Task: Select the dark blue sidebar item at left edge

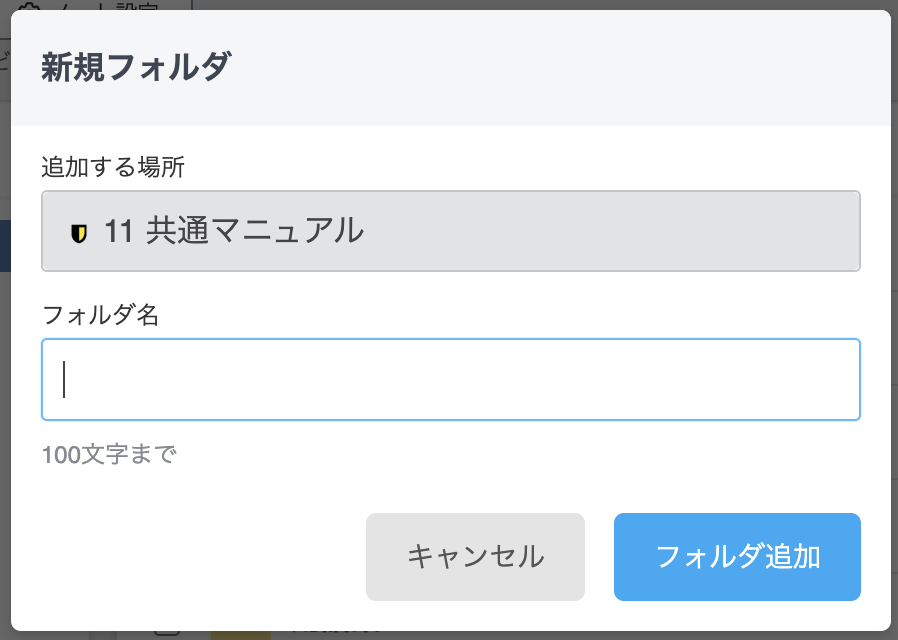Action: point(5,246)
